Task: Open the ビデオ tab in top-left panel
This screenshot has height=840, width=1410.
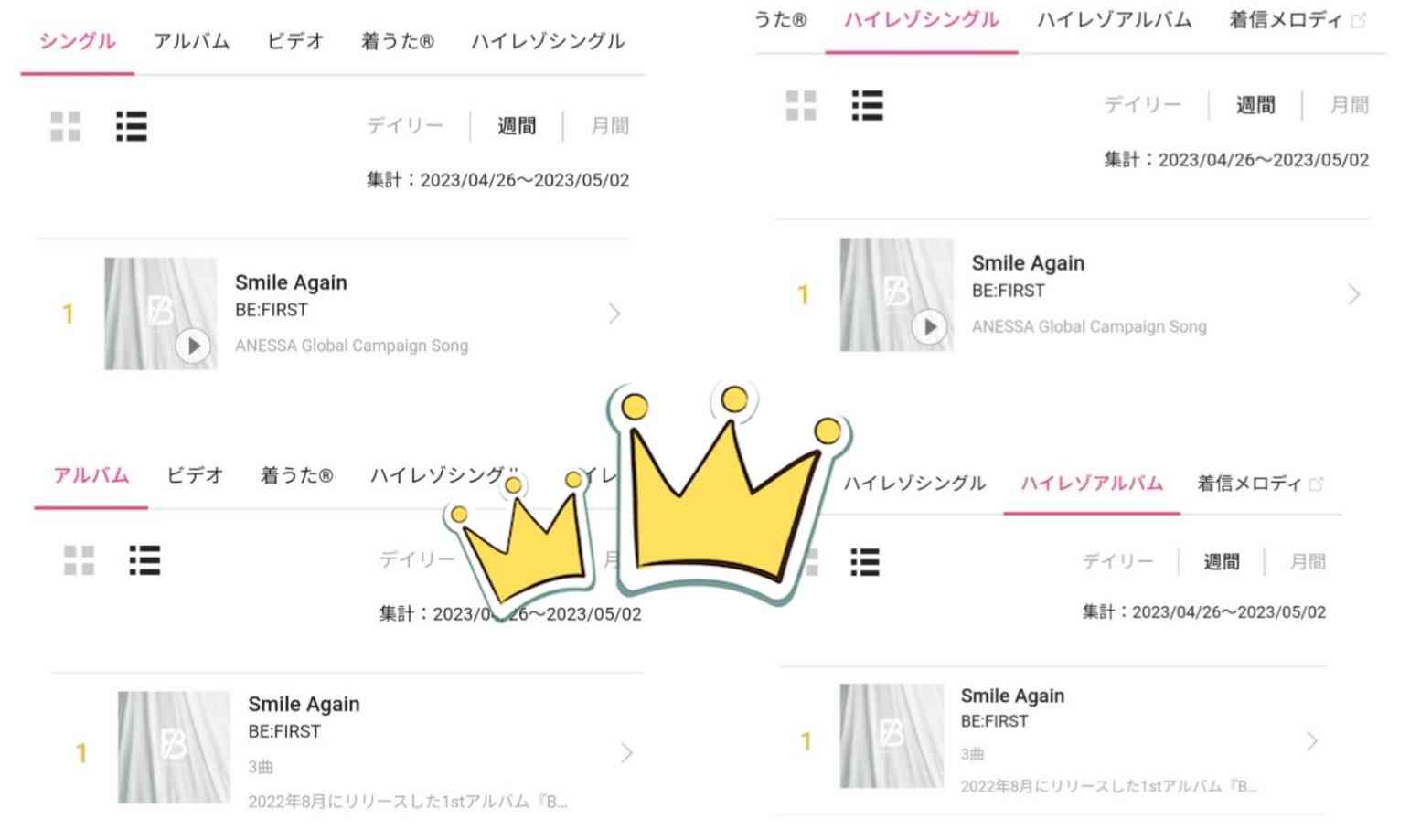Action: (x=294, y=41)
